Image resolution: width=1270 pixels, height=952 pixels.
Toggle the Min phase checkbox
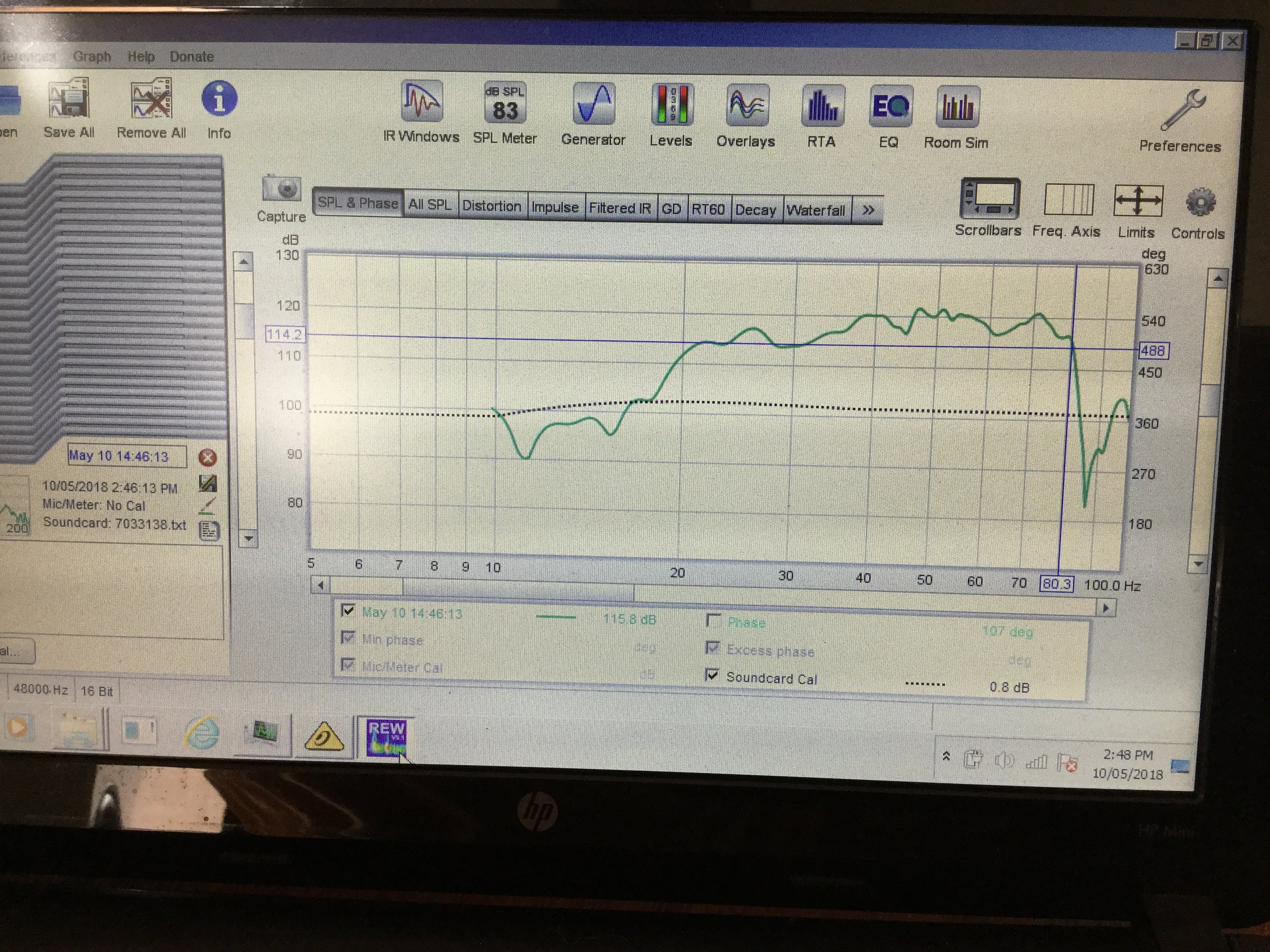pyautogui.click(x=348, y=637)
